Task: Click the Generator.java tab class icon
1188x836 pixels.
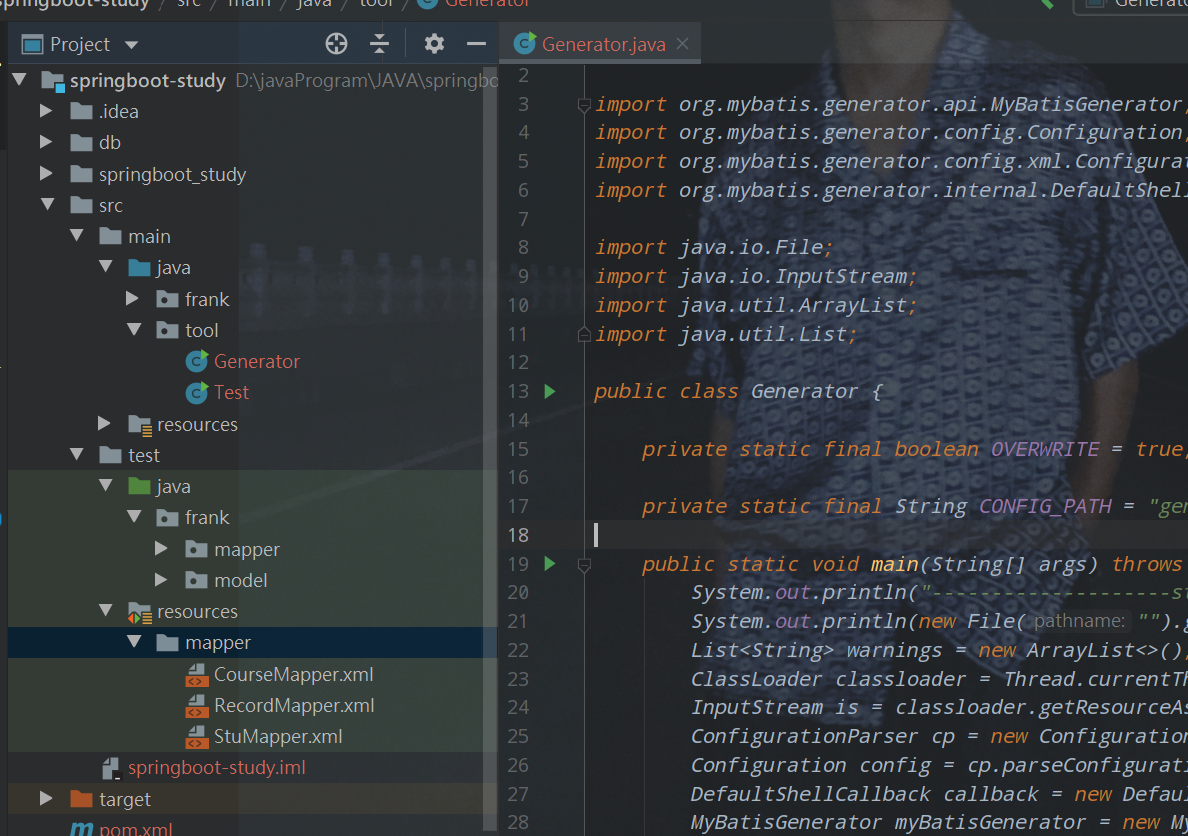Action: tap(524, 44)
